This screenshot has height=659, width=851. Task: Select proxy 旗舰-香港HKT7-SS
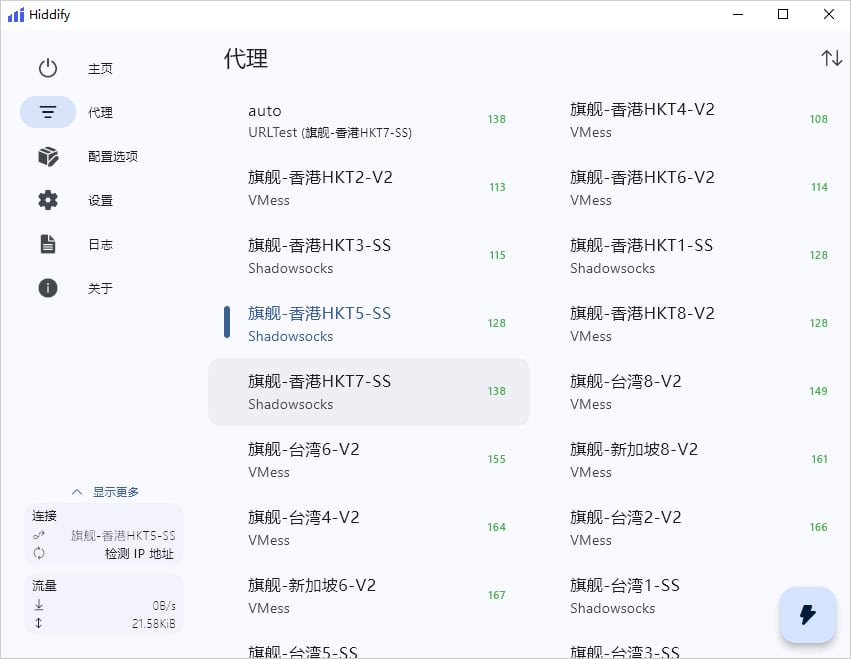[368, 392]
